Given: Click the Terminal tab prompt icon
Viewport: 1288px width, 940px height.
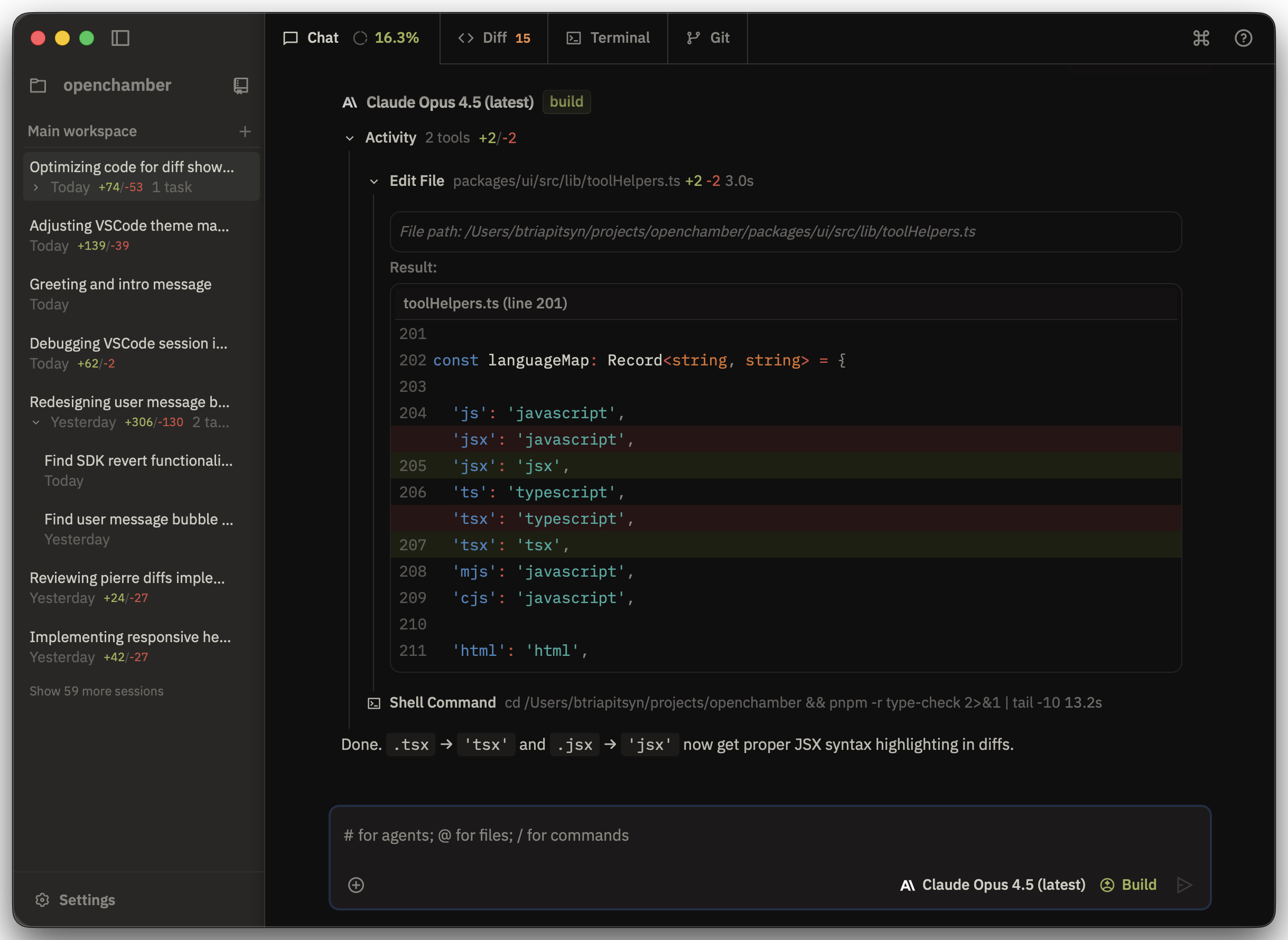Looking at the screenshot, I should (x=573, y=38).
